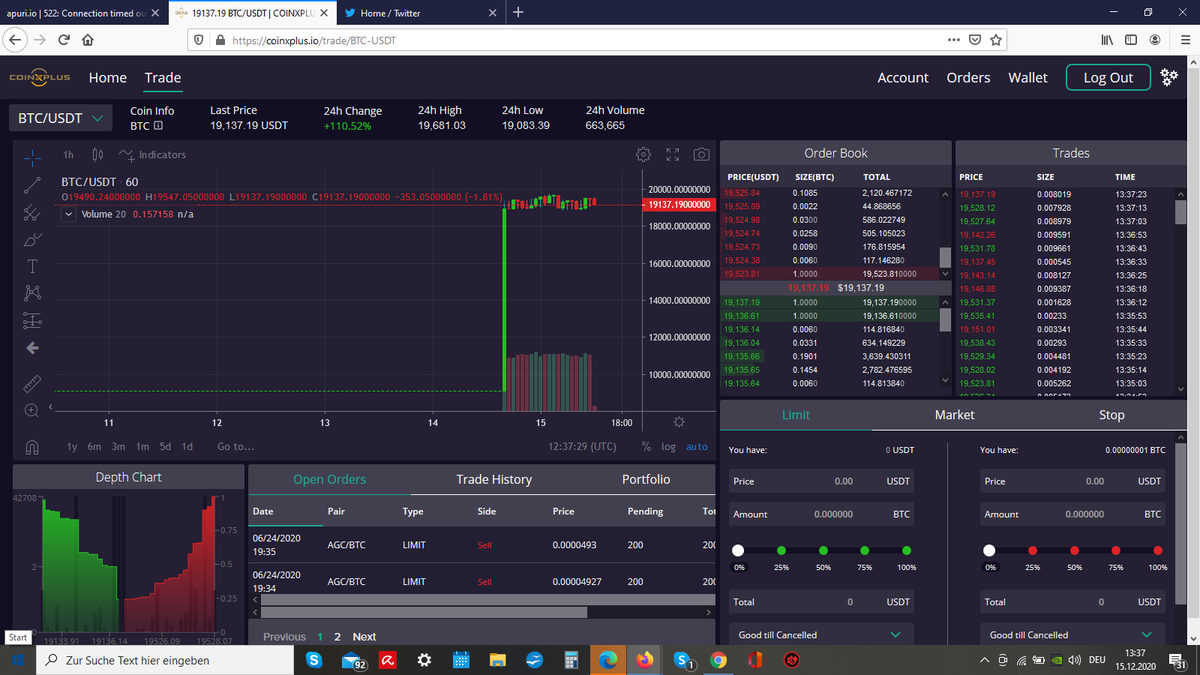Toggle auto scale on chart

point(697,447)
